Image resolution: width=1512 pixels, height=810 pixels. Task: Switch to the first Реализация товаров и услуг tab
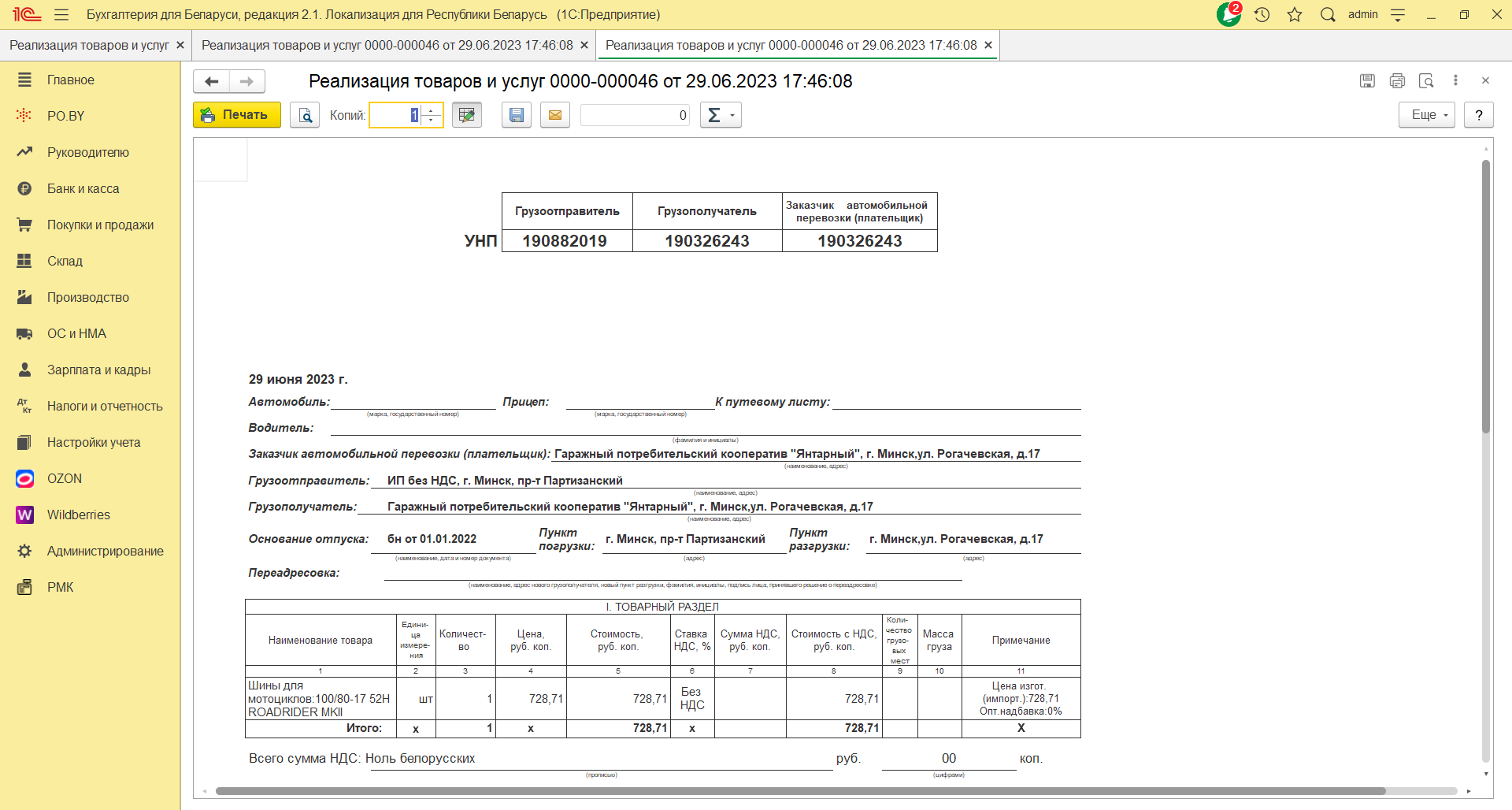pyautogui.click(x=89, y=45)
